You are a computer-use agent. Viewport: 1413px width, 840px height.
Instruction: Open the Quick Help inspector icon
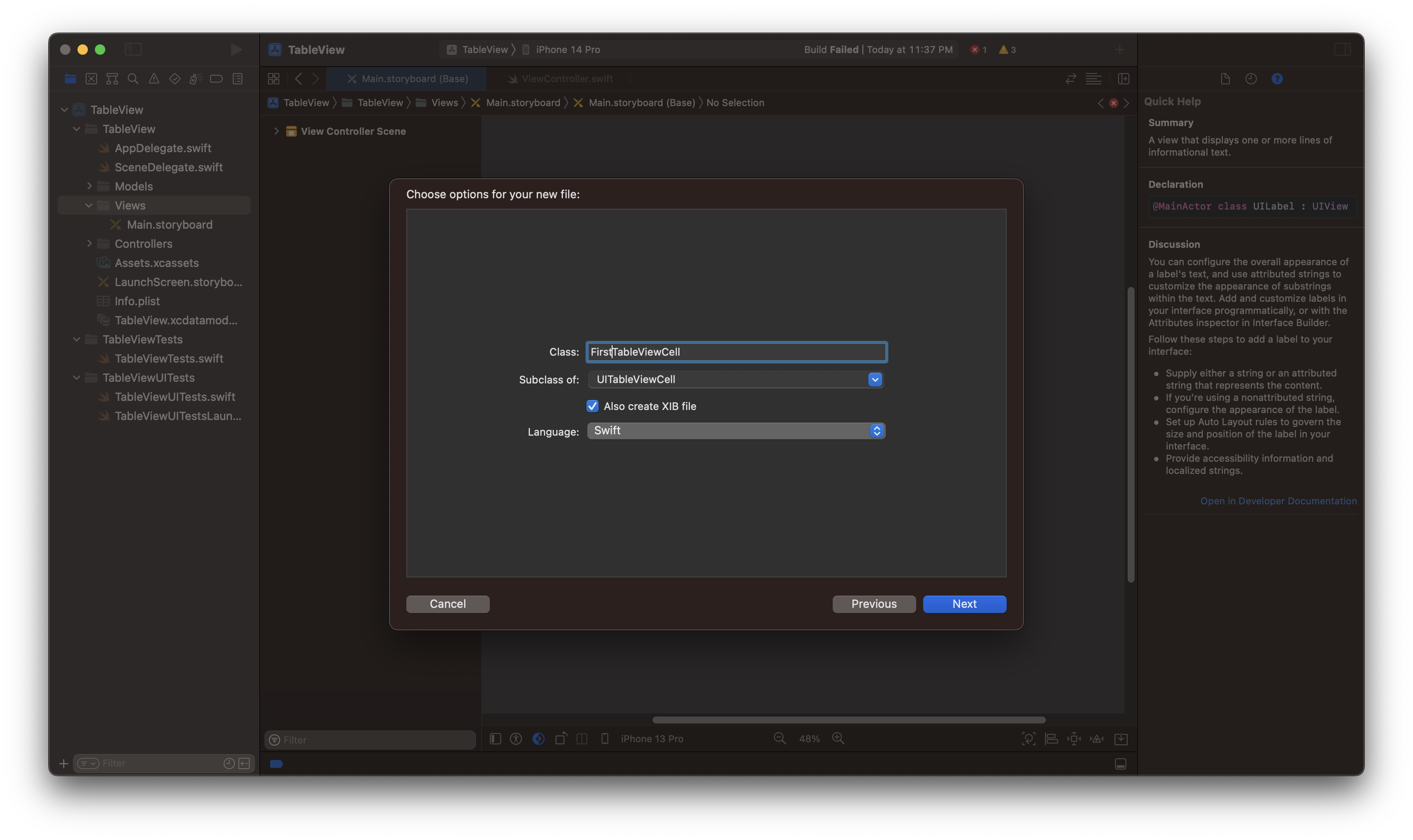point(1276,79)
